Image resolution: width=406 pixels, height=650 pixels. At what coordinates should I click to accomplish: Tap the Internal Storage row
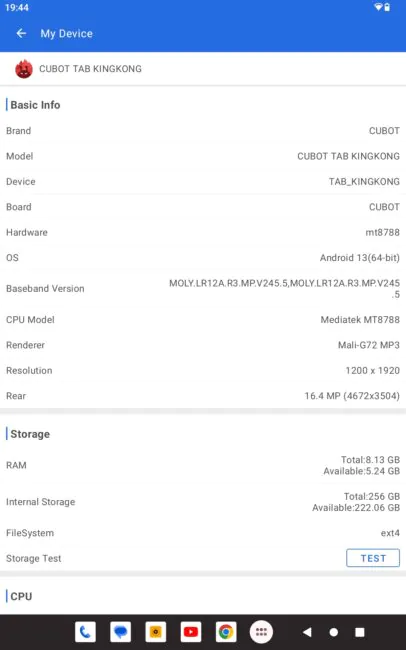[x=203, y=502]
